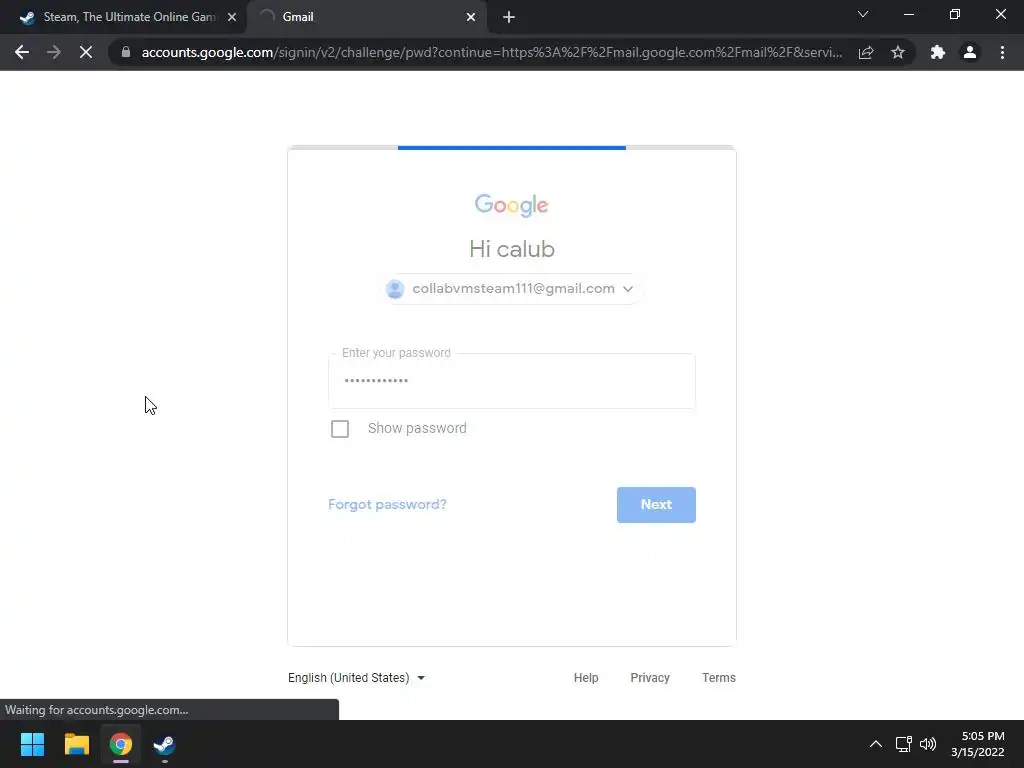
Task: Click the browser forward arrow
Action: (x=54, y=52)
